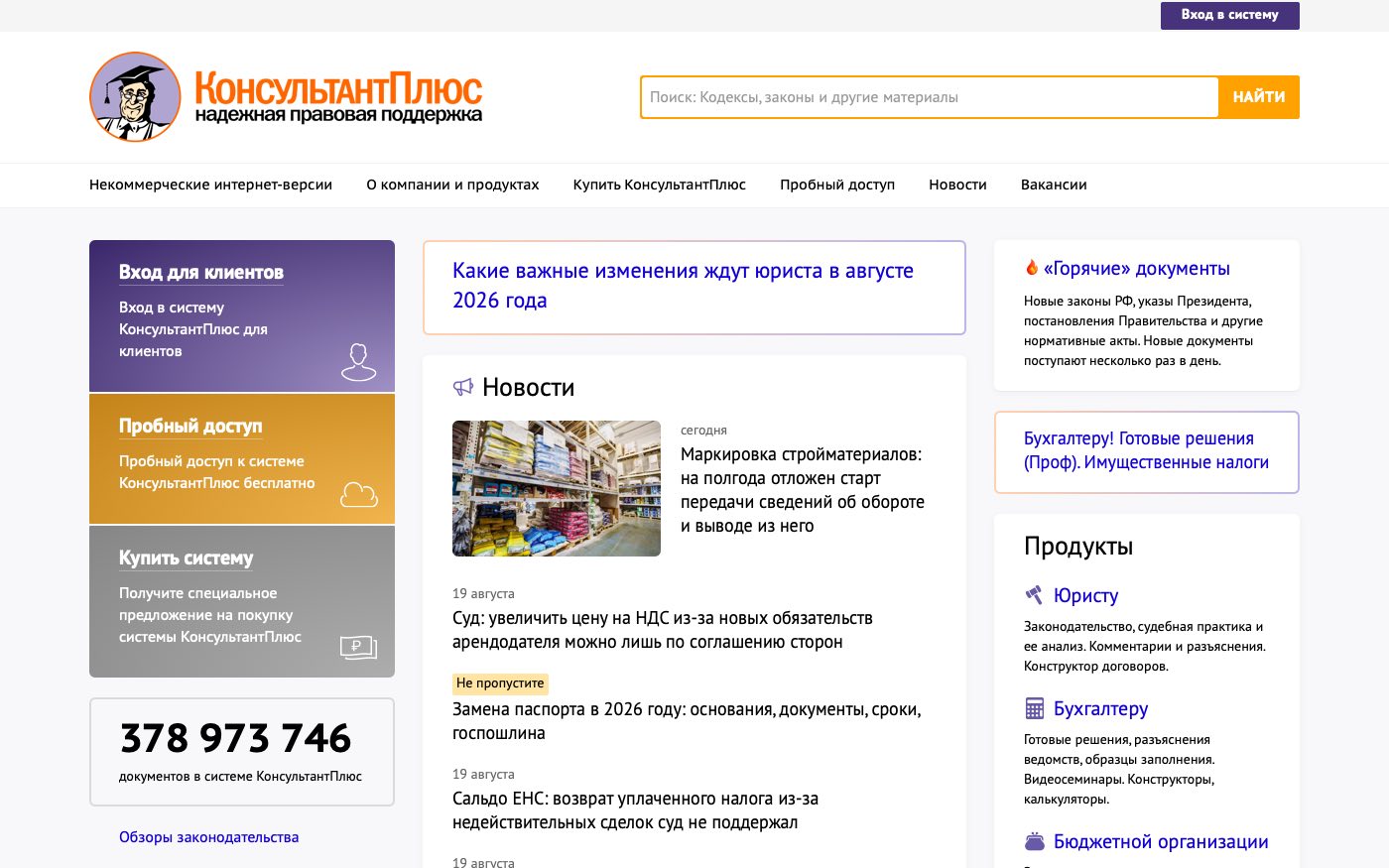Open «Горячие» документы link
1389x868 pixels.
point(1137,268)
